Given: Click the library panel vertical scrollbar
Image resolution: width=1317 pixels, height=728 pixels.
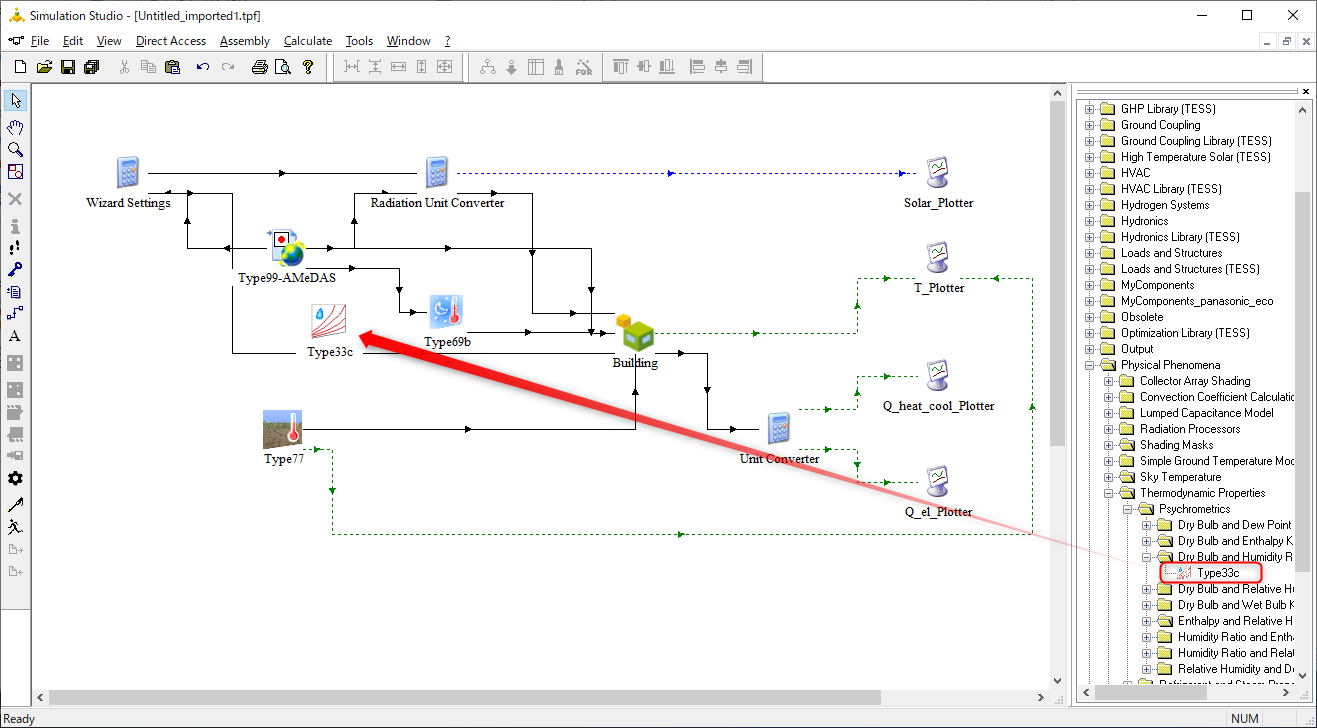Looking at the screenshot, I should tap(1302, 392).
